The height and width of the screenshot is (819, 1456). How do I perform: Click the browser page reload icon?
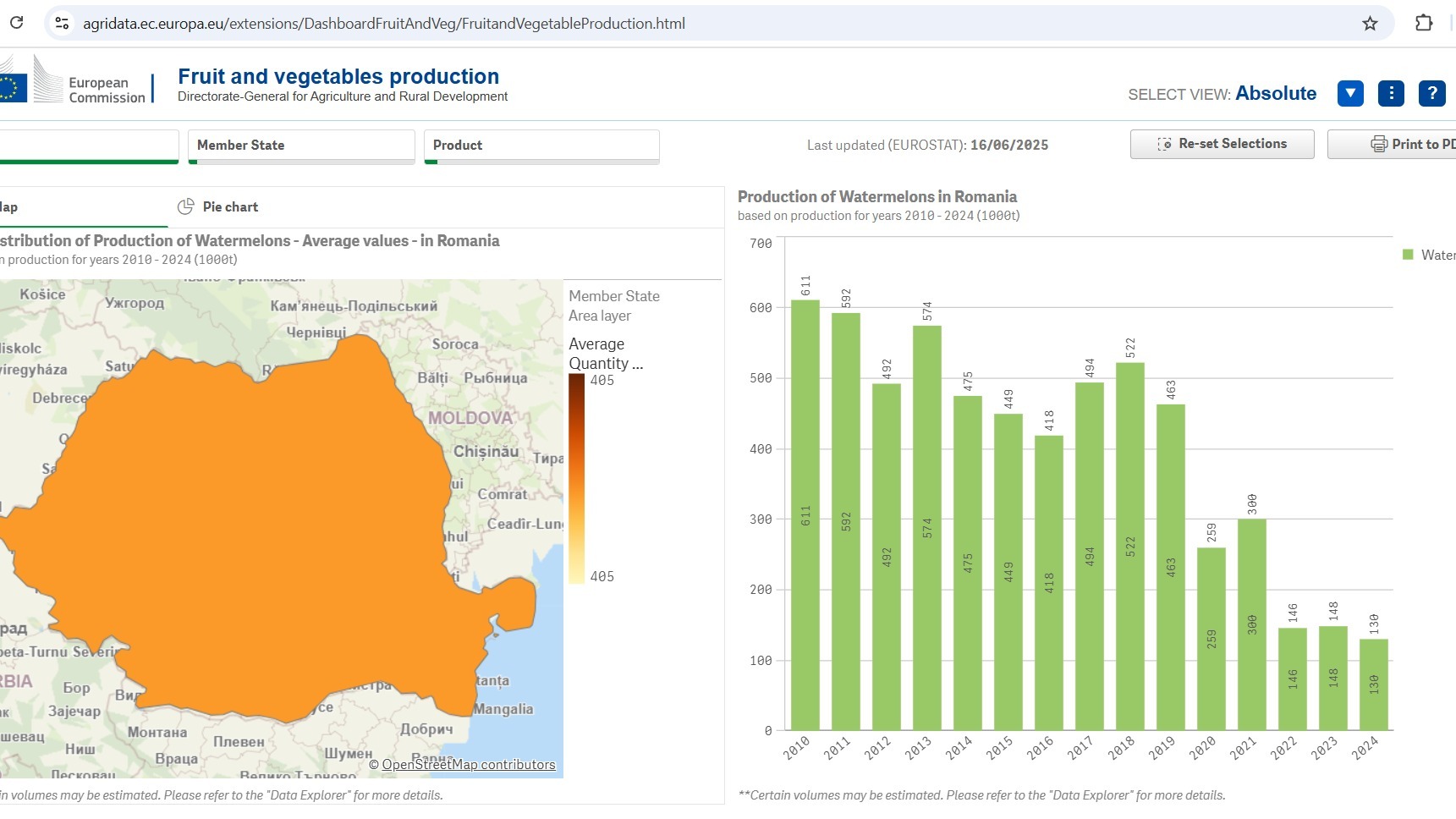[15, 24]
